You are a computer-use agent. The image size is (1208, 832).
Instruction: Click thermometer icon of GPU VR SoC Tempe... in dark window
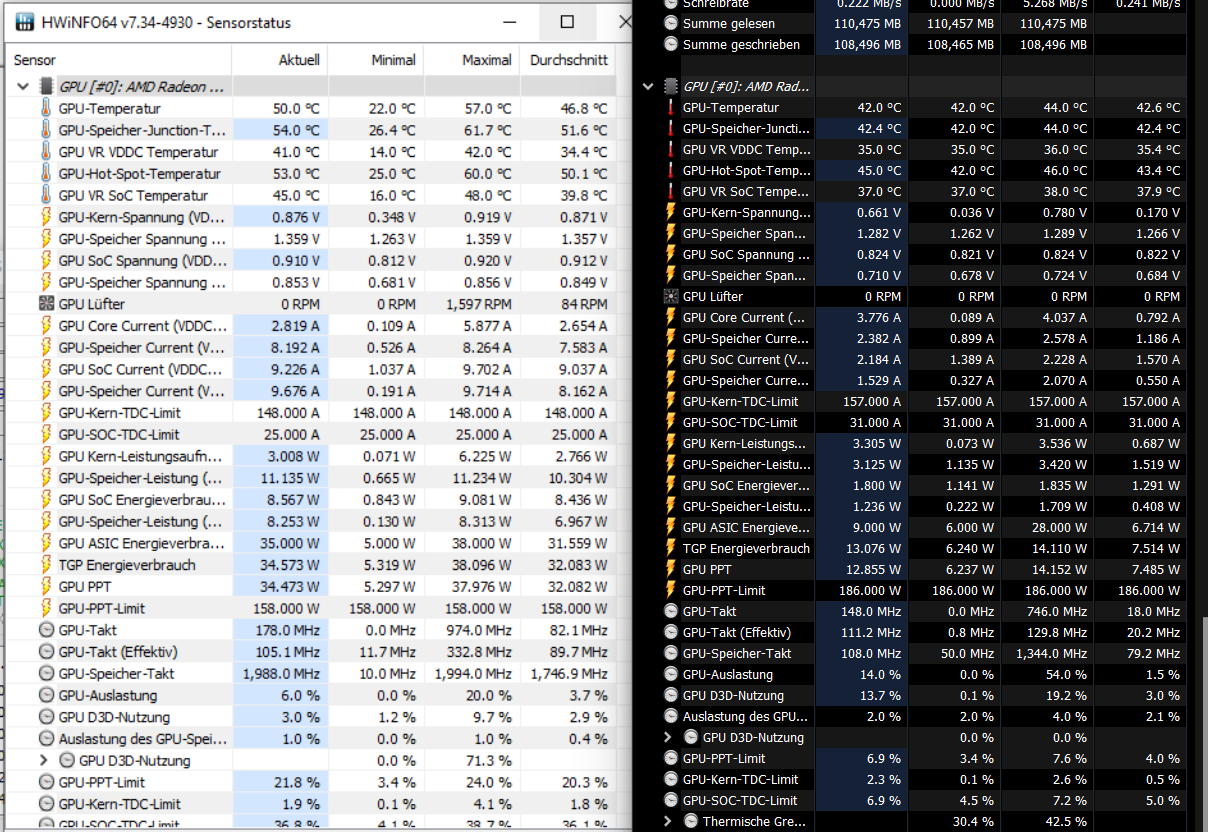[x=671, y=191]
